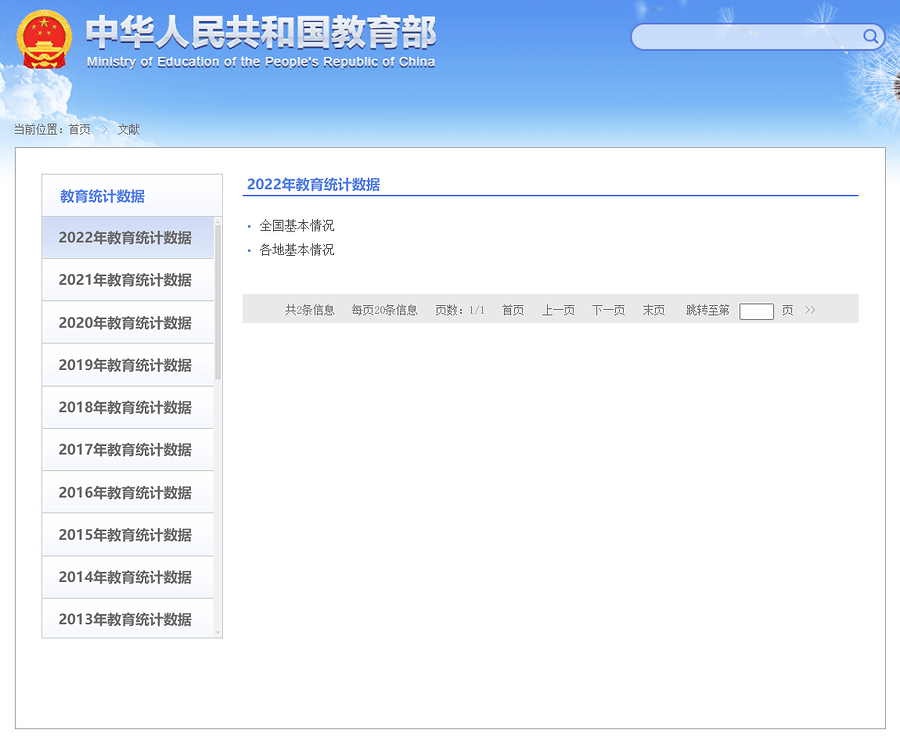
Task: Open the 全国基本情况 link
Action: tap(296, 226)
